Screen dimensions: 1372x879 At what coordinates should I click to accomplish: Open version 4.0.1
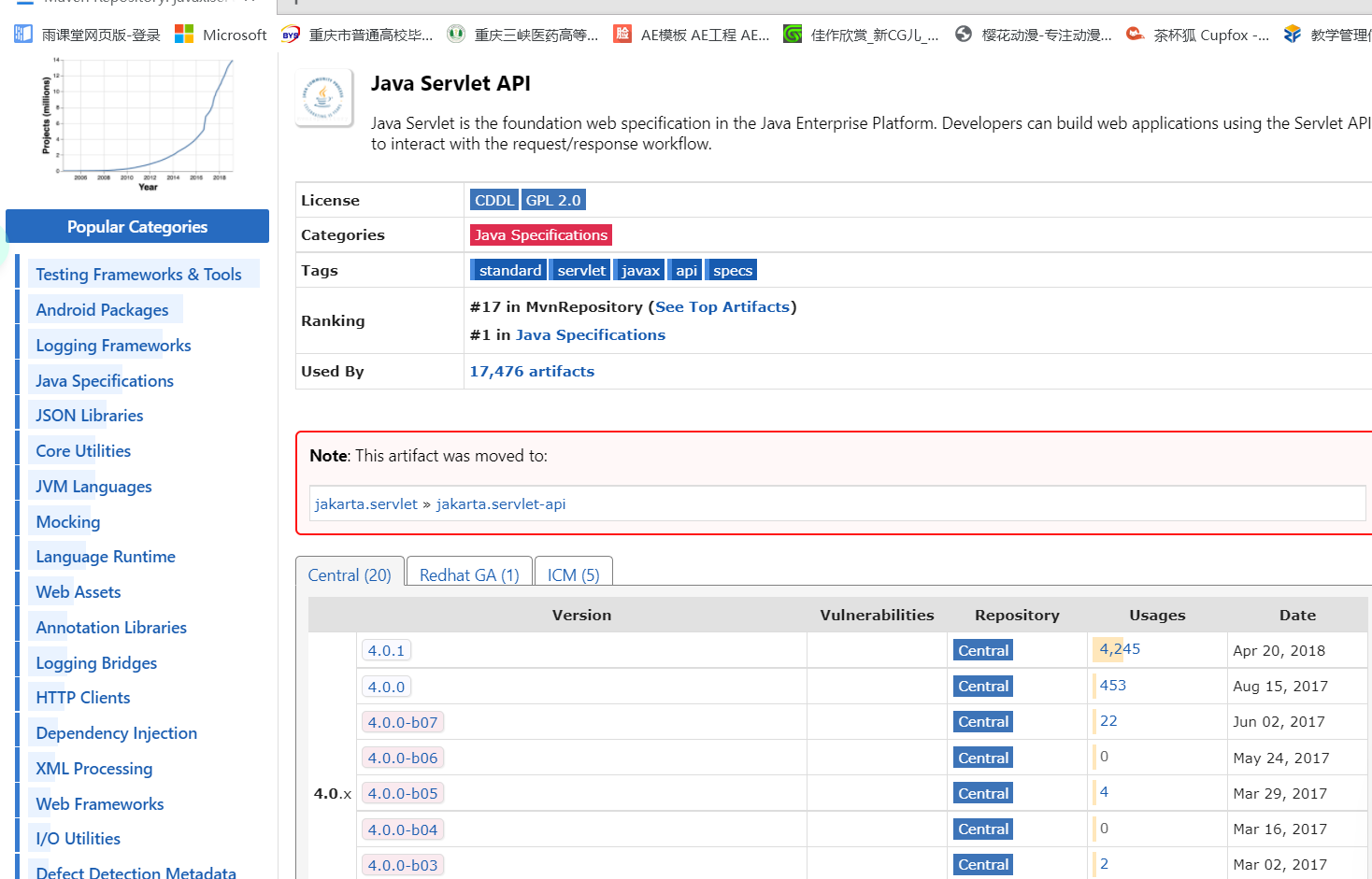coord(386,650)
